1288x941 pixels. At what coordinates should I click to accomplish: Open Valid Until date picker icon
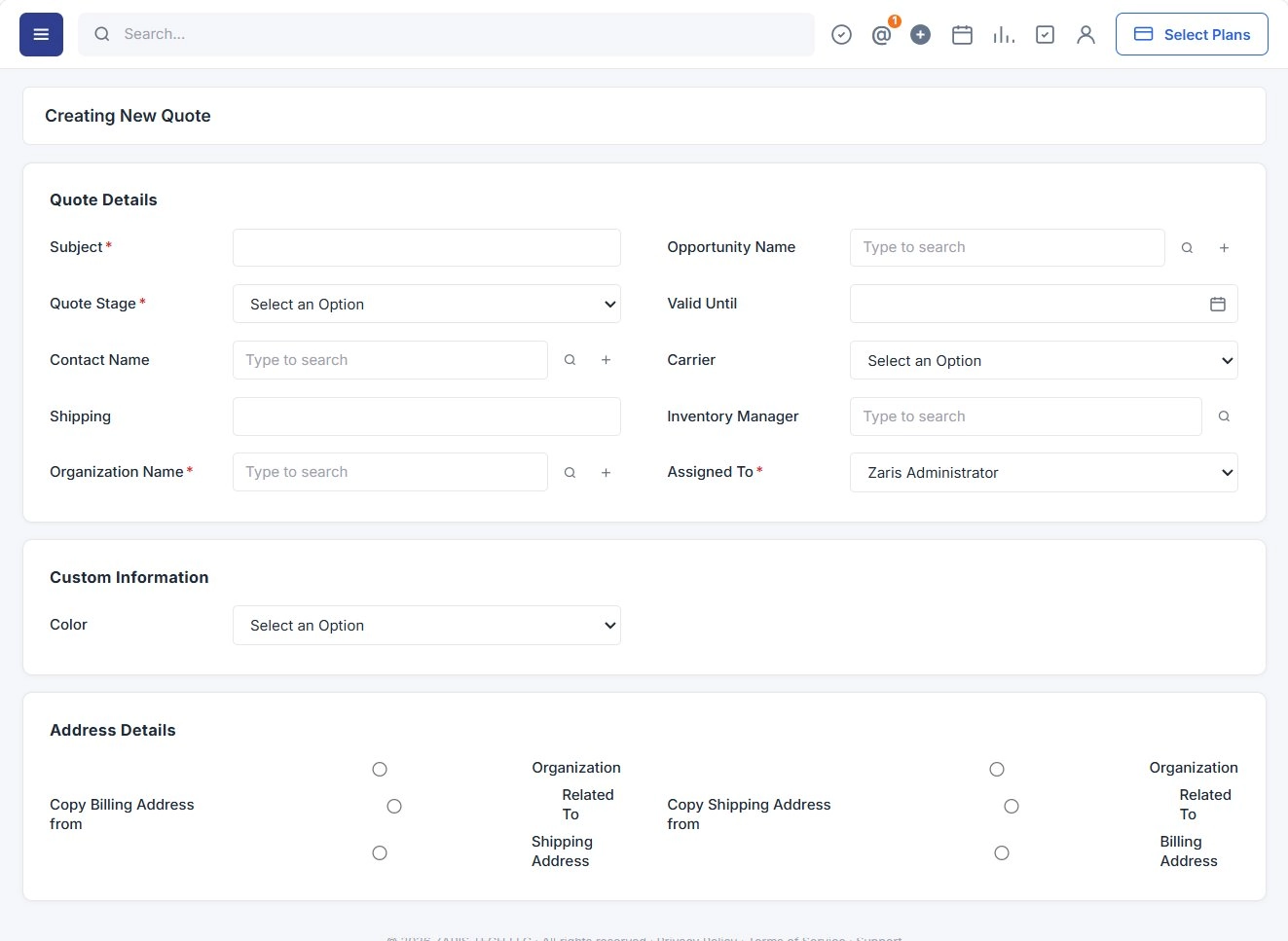coord(1218,305)
